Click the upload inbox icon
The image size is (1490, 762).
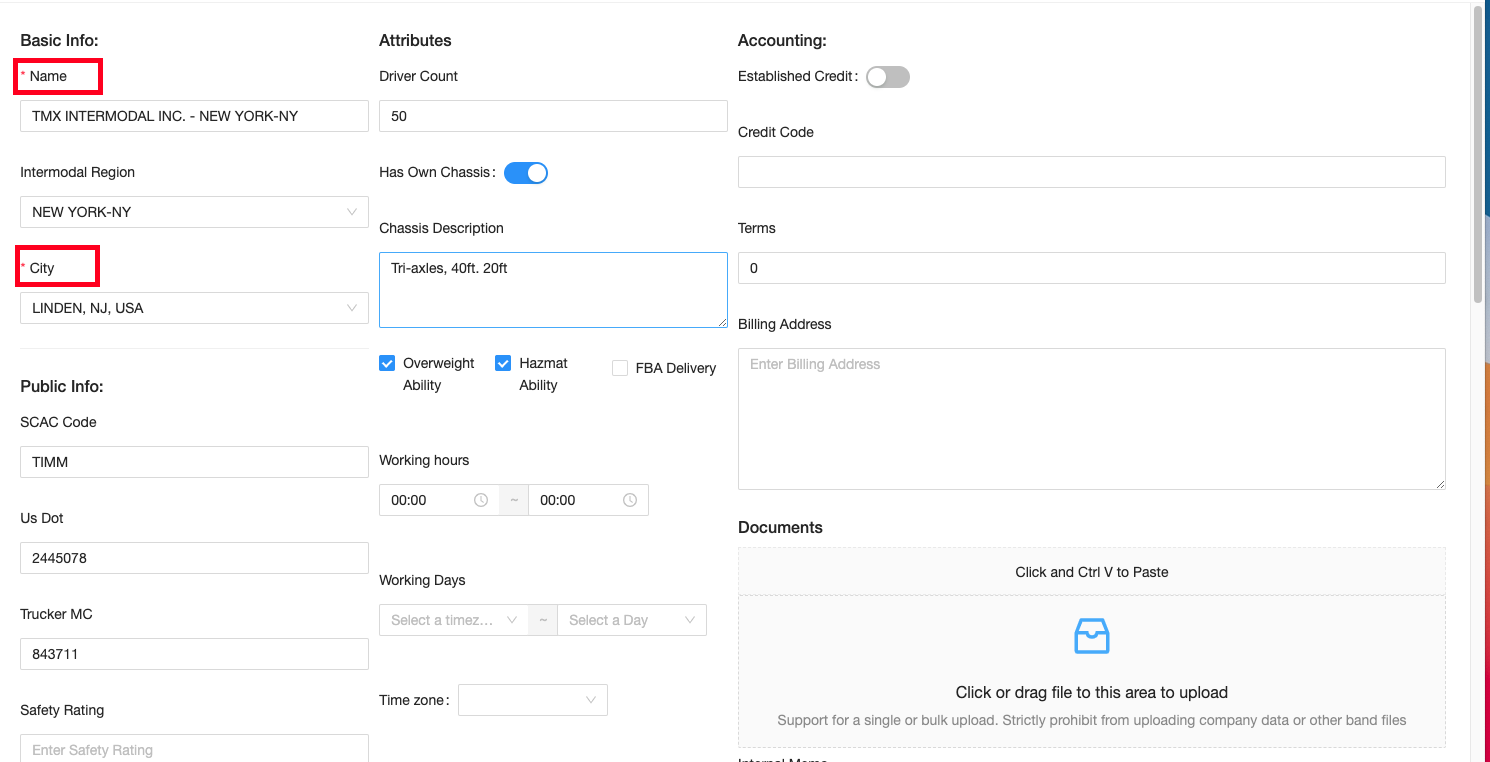coord(1091,636)
